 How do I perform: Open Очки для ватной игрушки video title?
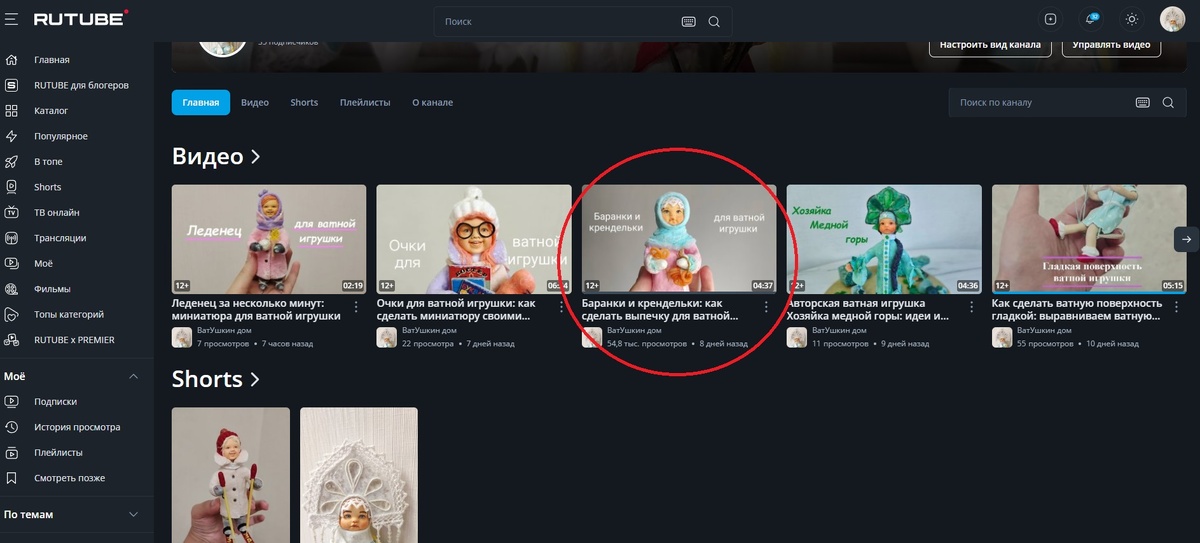tap(457, 309)
